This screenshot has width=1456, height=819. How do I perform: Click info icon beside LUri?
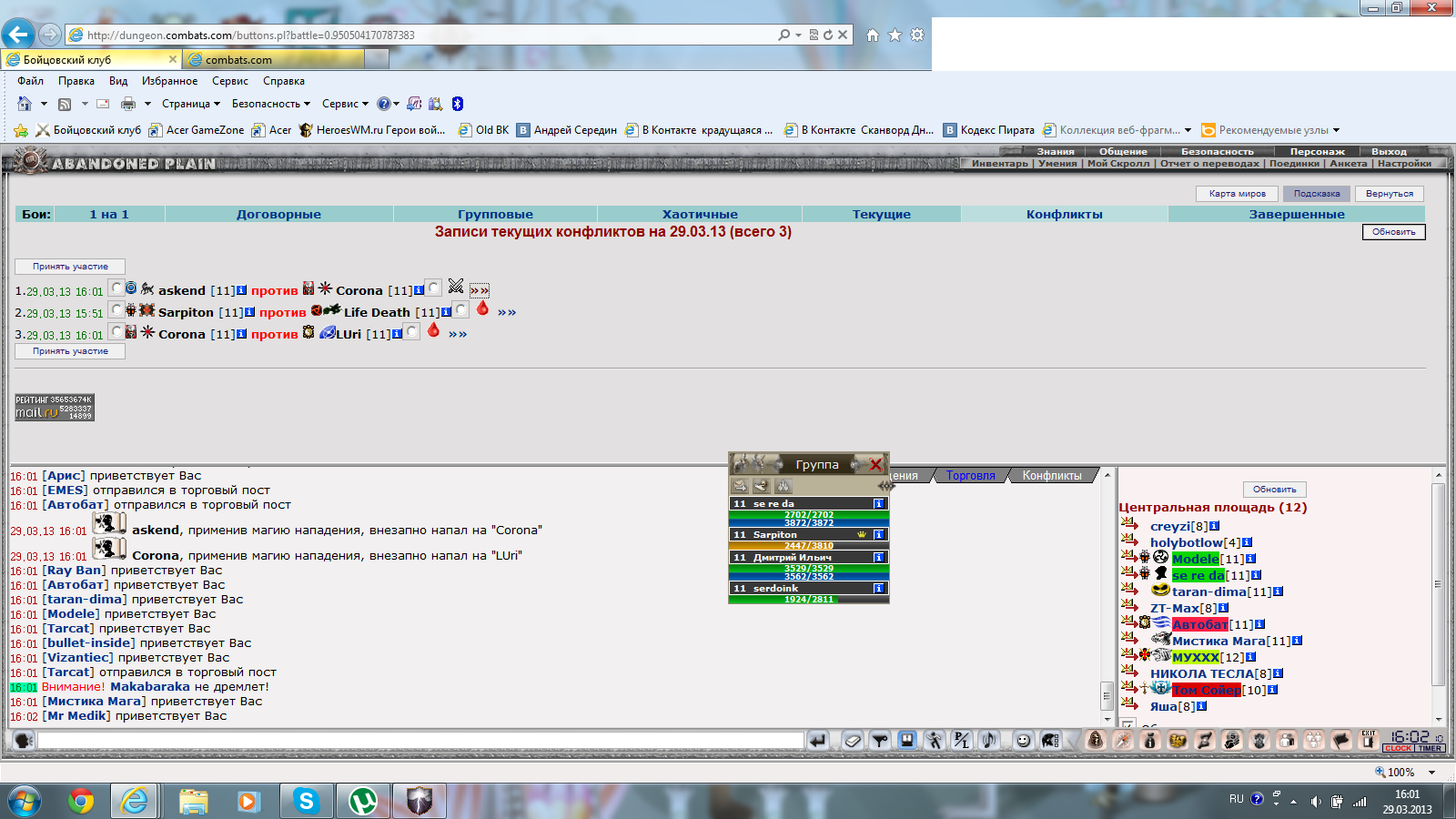397,334
